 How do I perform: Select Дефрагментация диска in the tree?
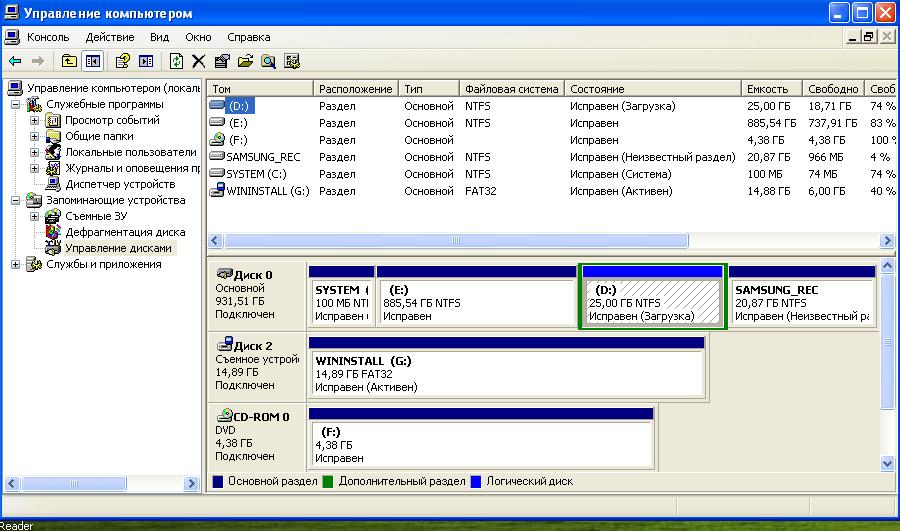click(x=124, y=232)
